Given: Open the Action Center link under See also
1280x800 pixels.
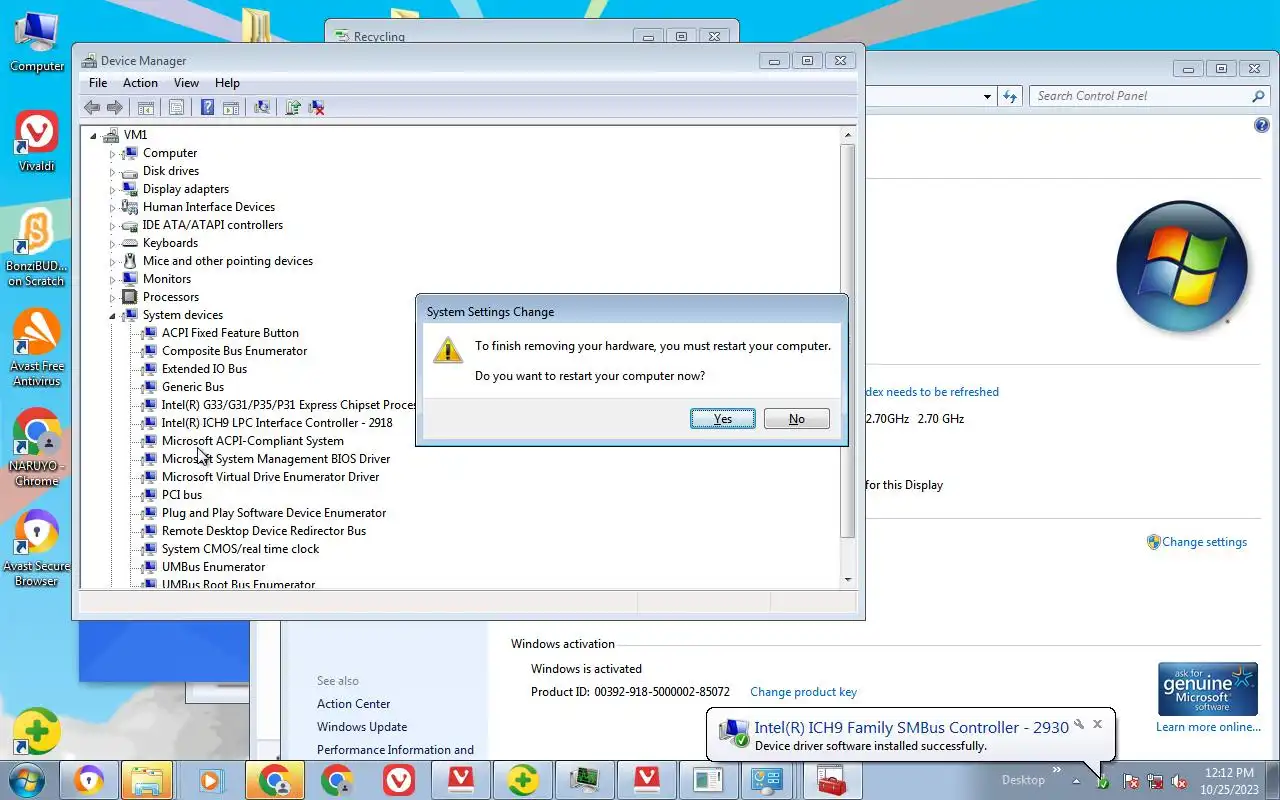Looking at the screenshot, I should [x=353, y=704].
